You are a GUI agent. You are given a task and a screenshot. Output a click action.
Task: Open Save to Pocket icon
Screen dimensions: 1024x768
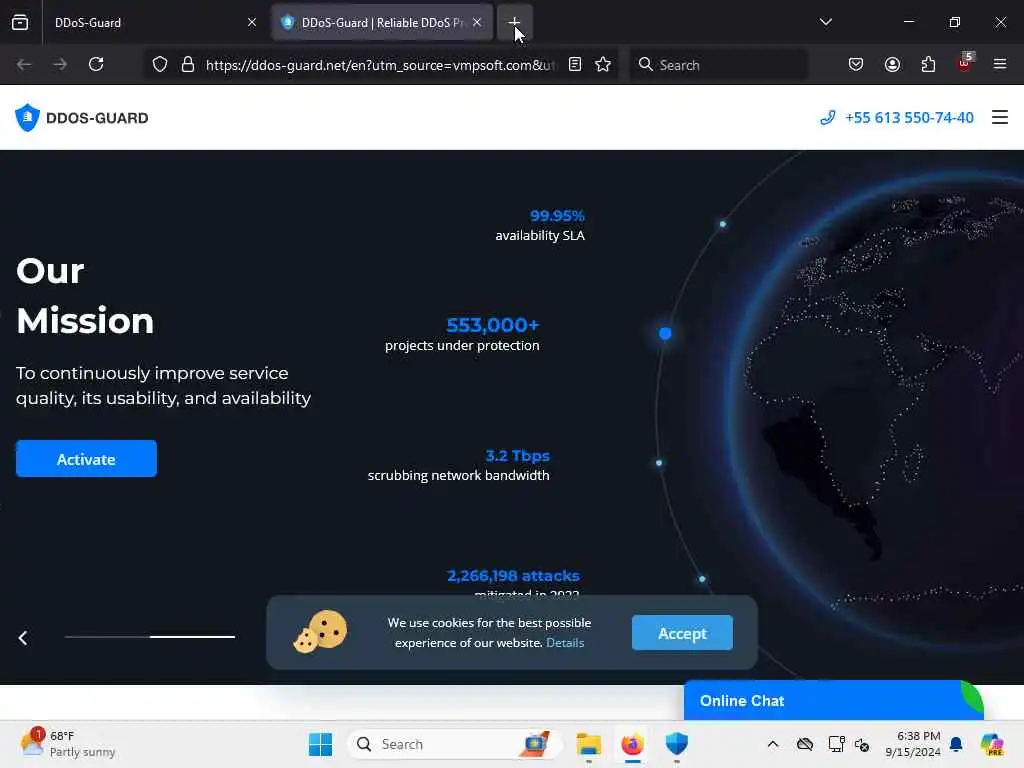pos(856,65)
